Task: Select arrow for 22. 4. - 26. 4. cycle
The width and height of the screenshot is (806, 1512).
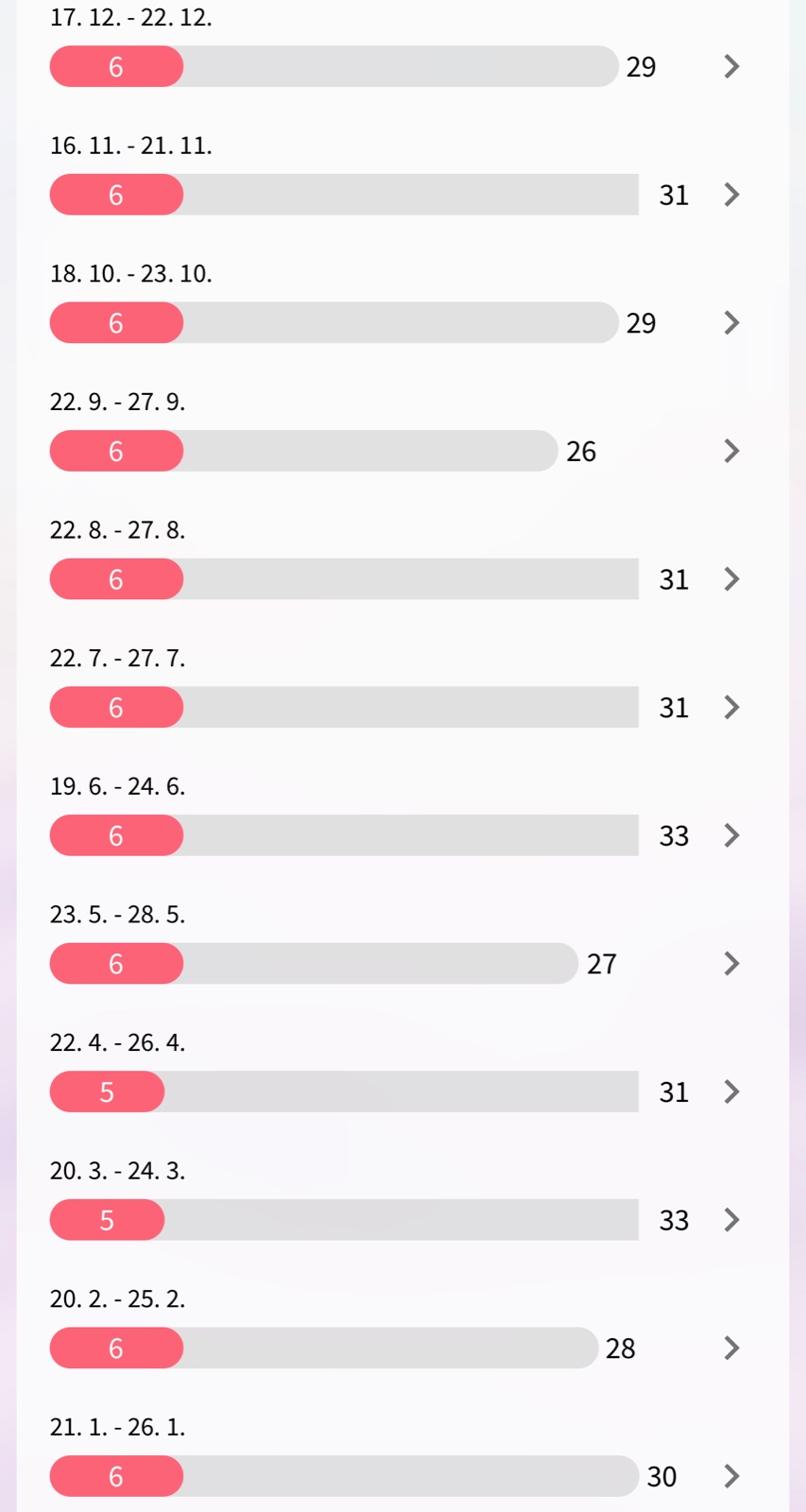Action: tap(730, 1091)
